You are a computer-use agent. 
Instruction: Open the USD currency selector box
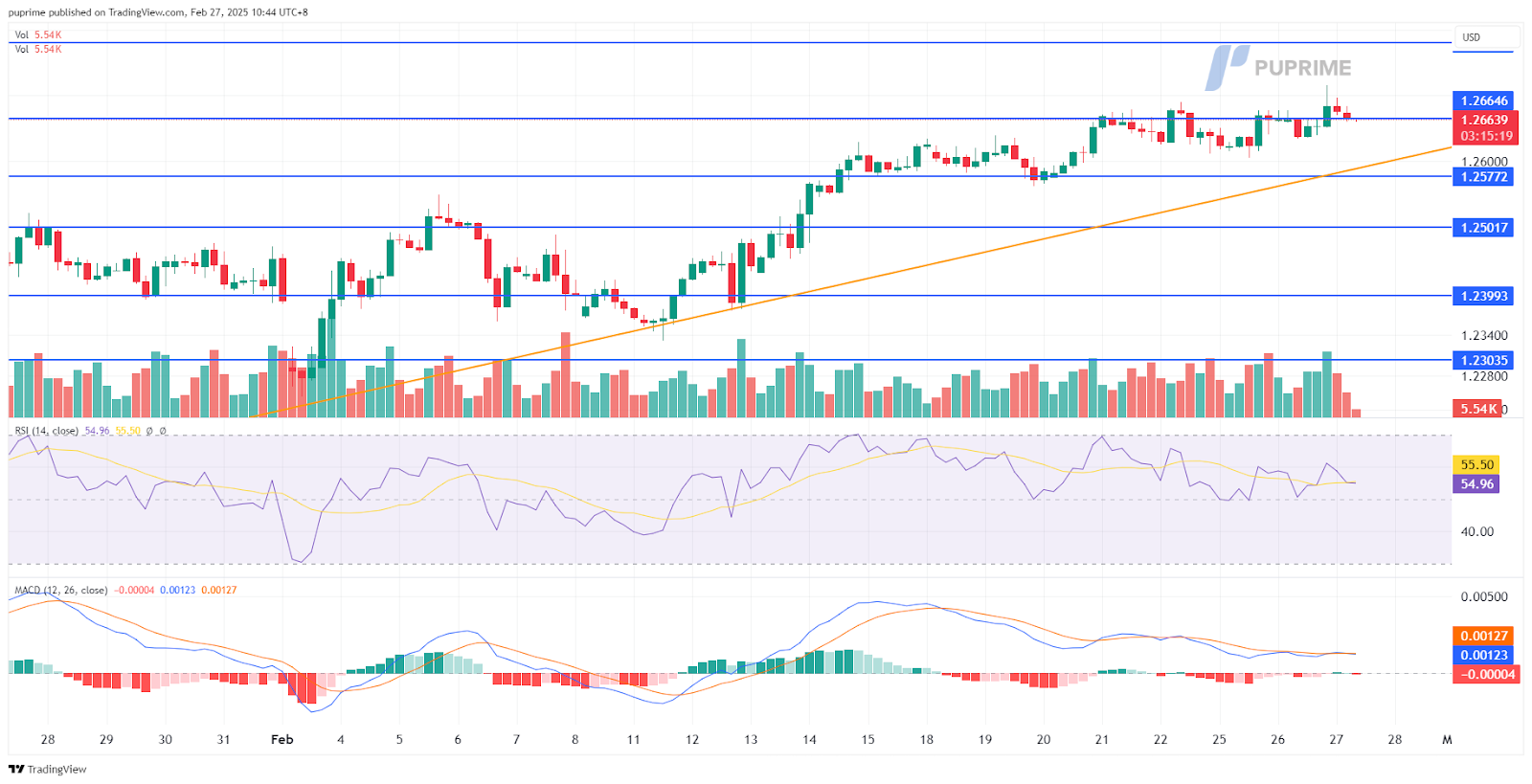tap(1485, 37)
